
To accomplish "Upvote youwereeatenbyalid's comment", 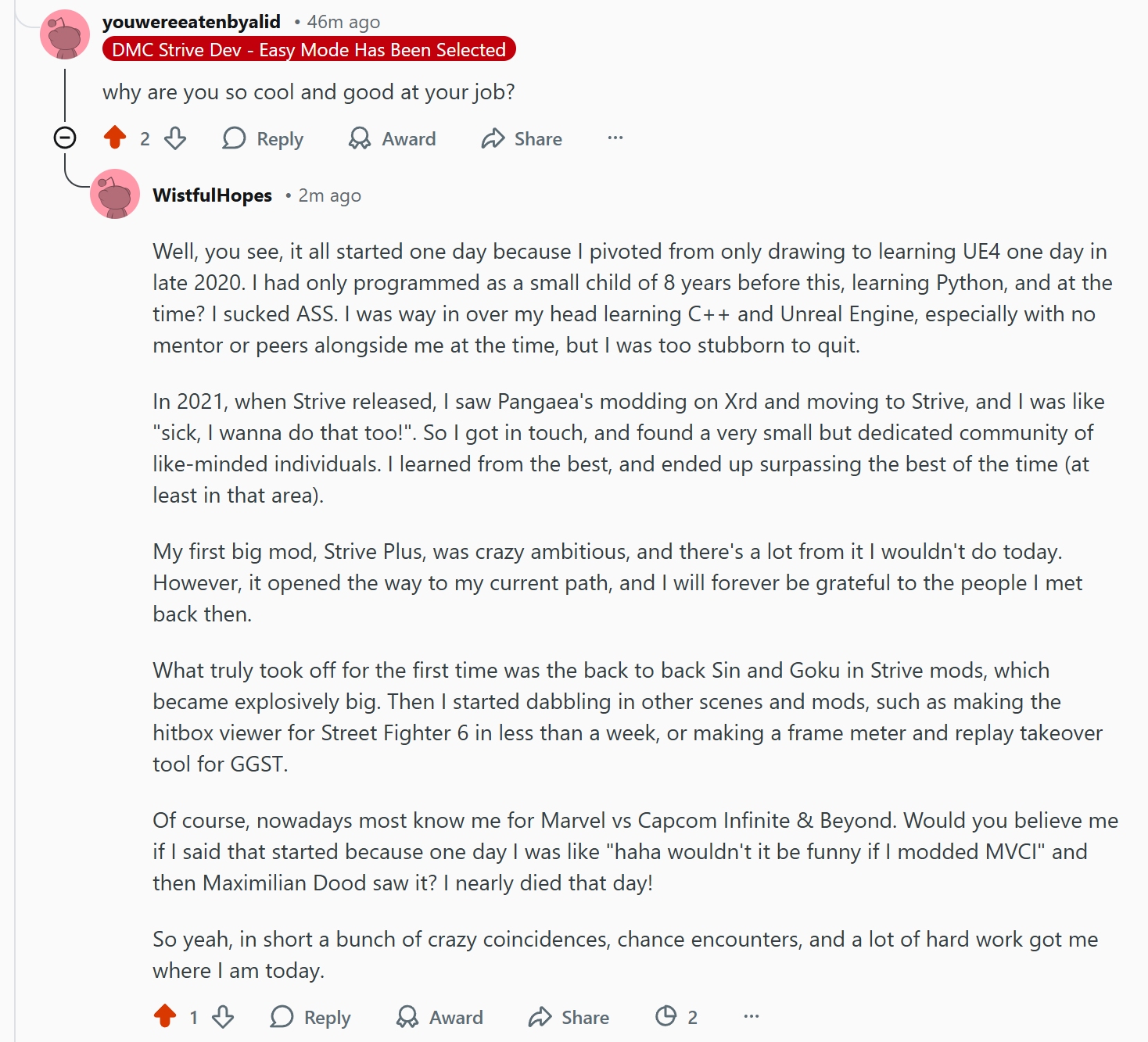I will (115, 138).
